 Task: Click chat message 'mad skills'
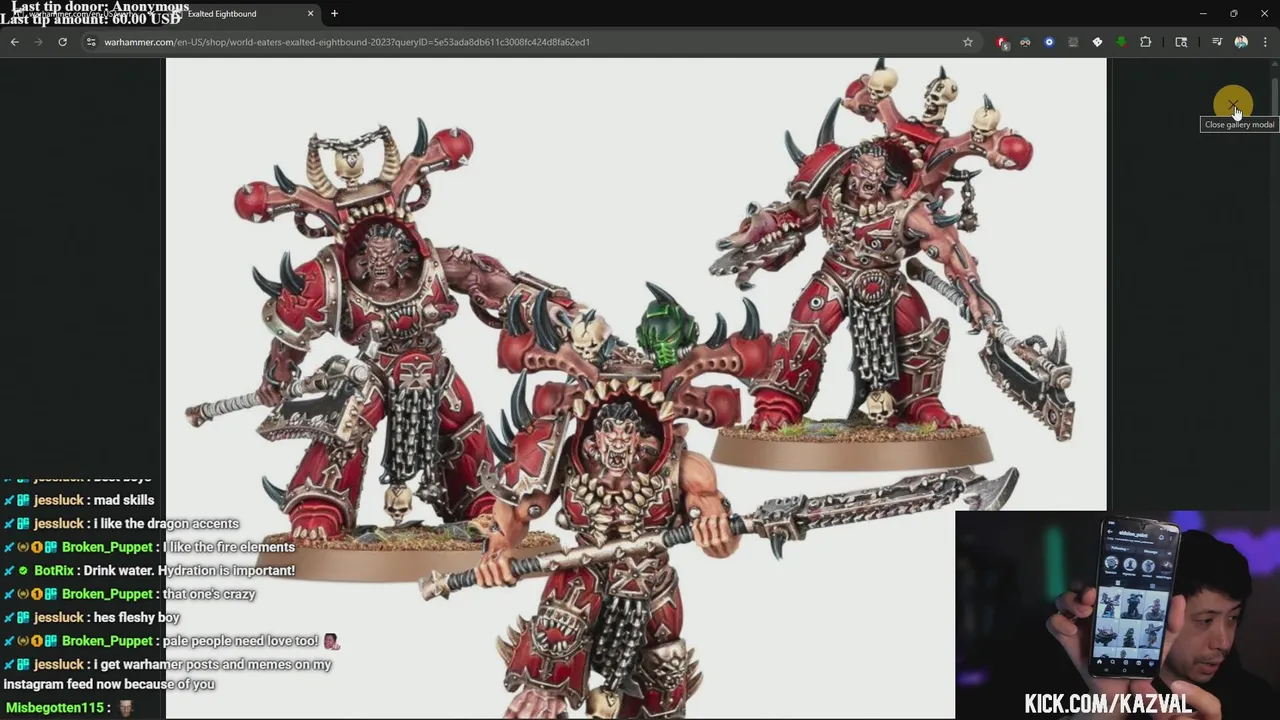click(124, 500)
